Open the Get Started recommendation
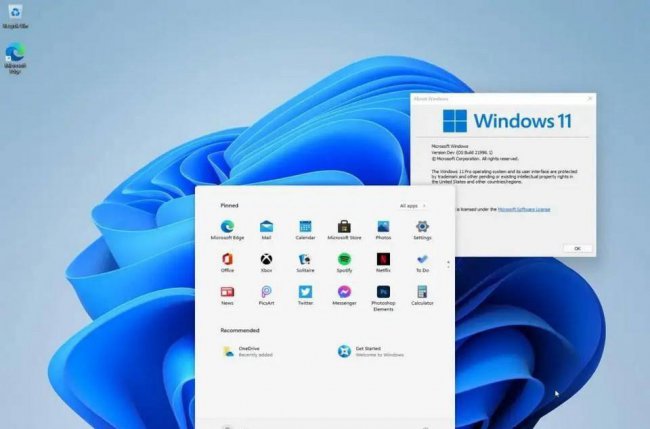This screenshot has height=429, width=650. [x=371, y=351]
